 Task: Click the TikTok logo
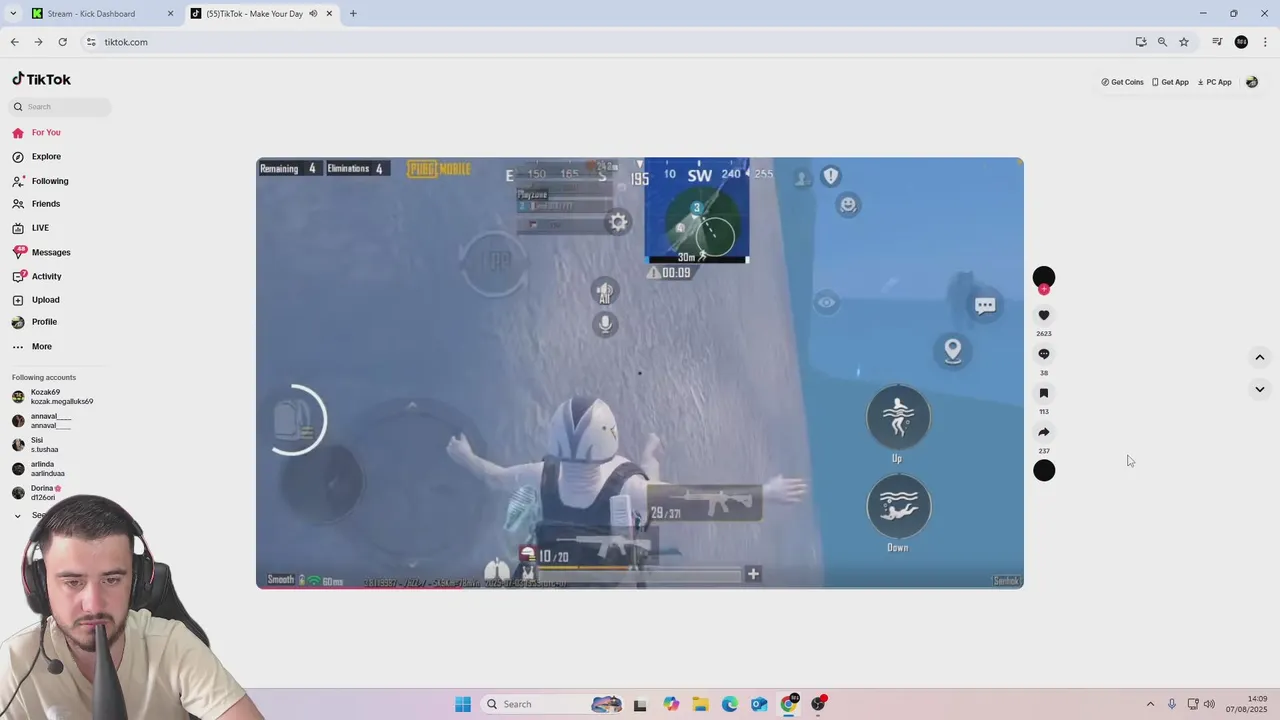(41, 79)
